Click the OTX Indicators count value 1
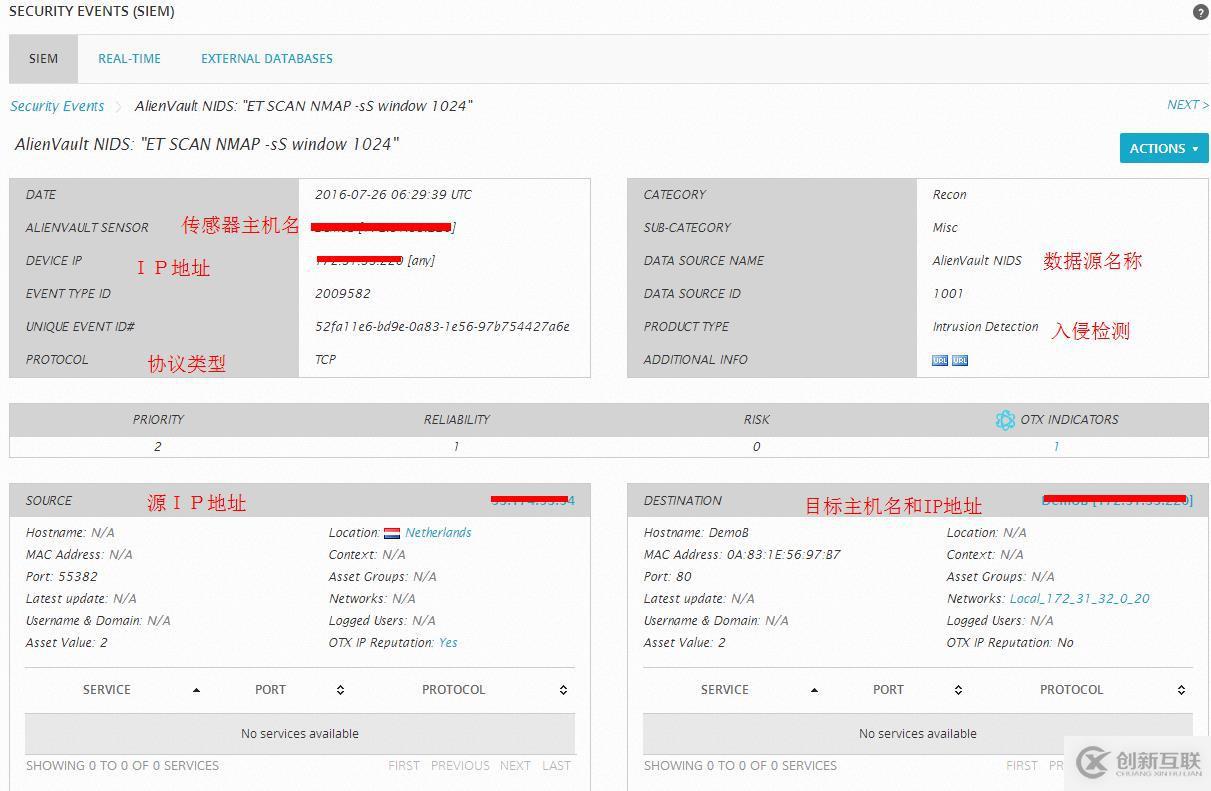Viewport: 1211px width, 791px height. pyautogui.click(x=1056, y=447)
